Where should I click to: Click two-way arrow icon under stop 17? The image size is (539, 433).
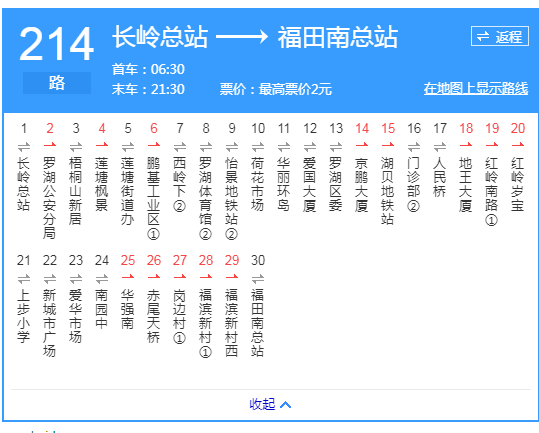click(x=440, y=147)
